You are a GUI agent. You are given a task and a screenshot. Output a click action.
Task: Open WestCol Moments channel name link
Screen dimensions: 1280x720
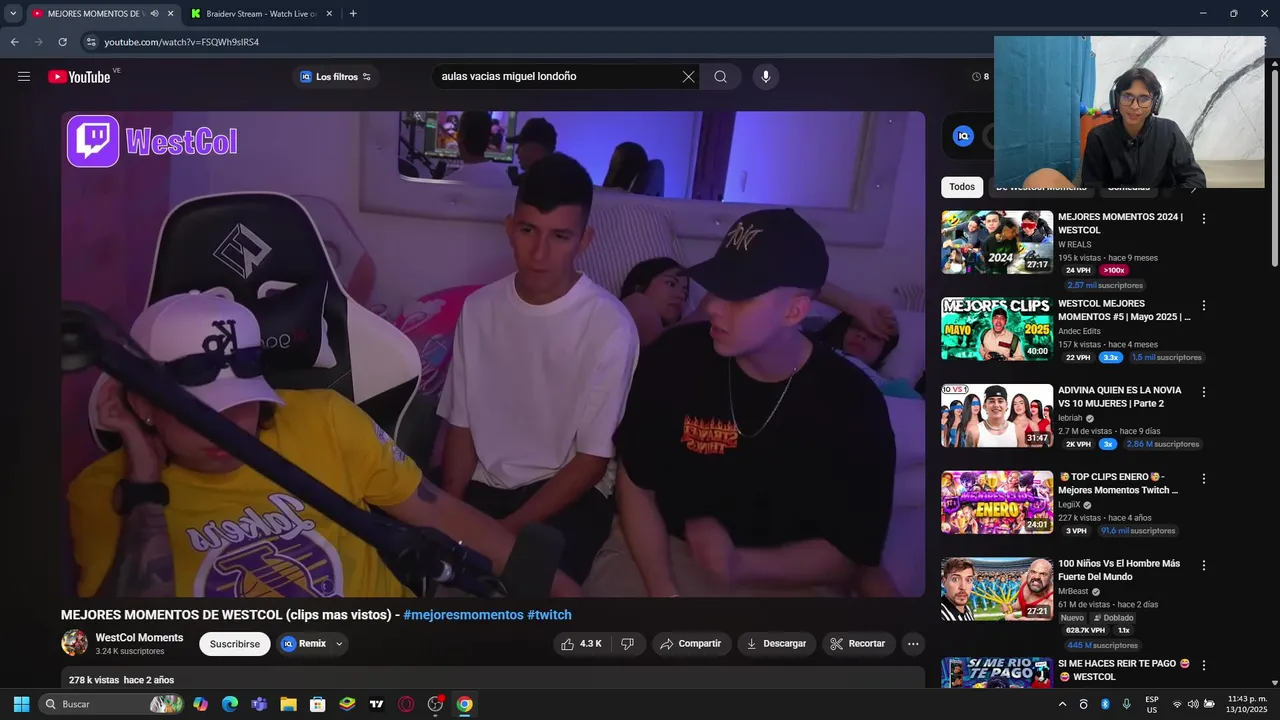pos(139,638)
